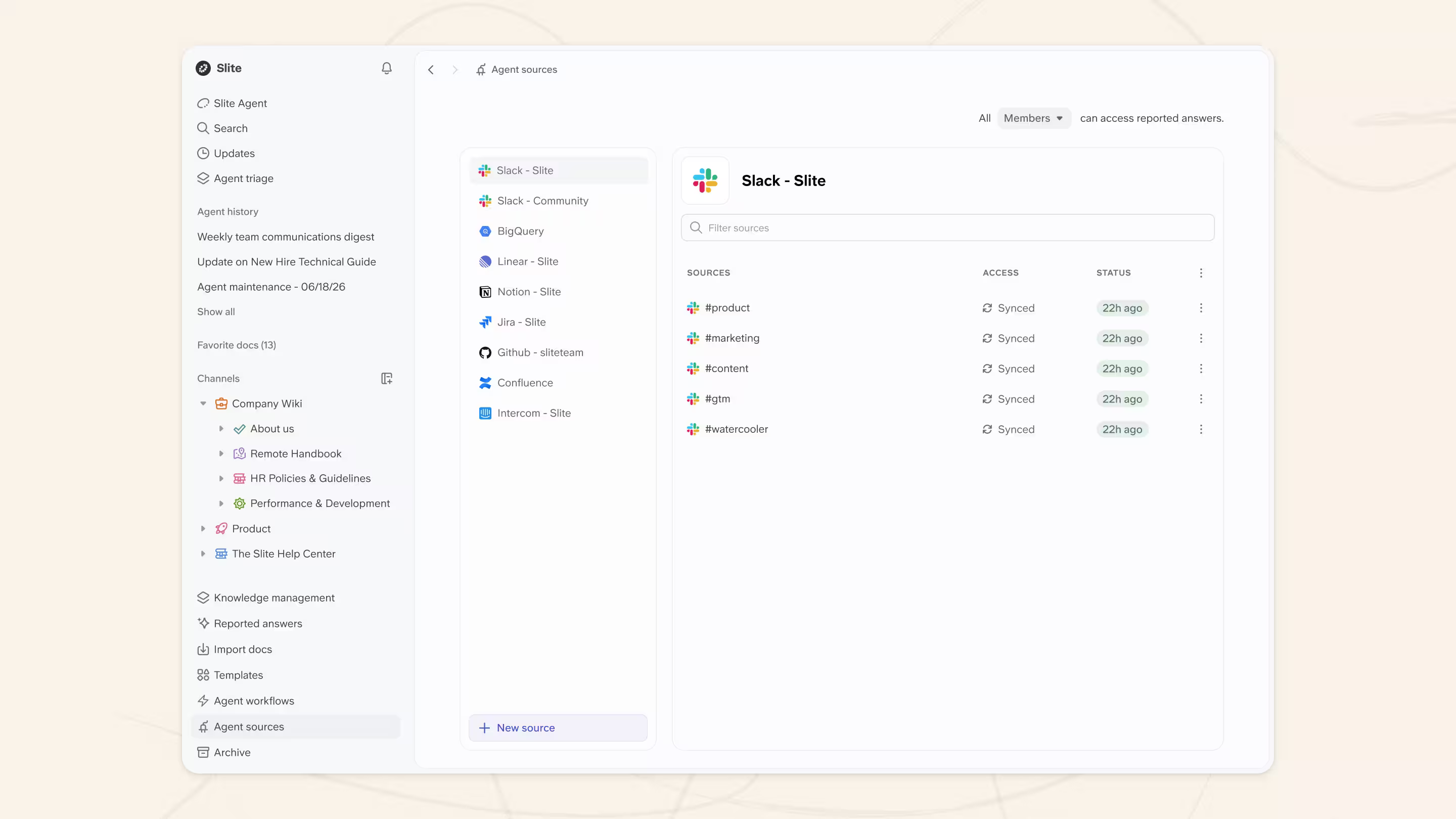The height and width of the screenshot is (819, 1456).
Task: Expand the About us section
Action: click(221, 429)
